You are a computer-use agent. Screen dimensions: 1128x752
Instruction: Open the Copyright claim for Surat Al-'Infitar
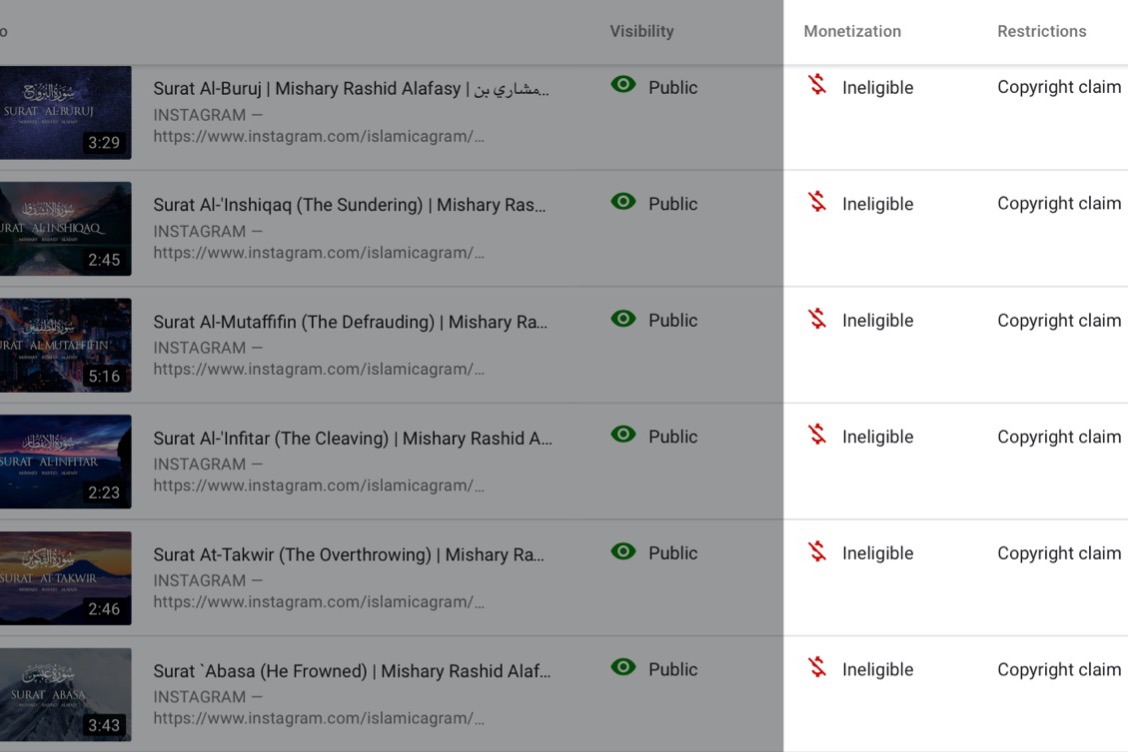tap(1058, 437)
